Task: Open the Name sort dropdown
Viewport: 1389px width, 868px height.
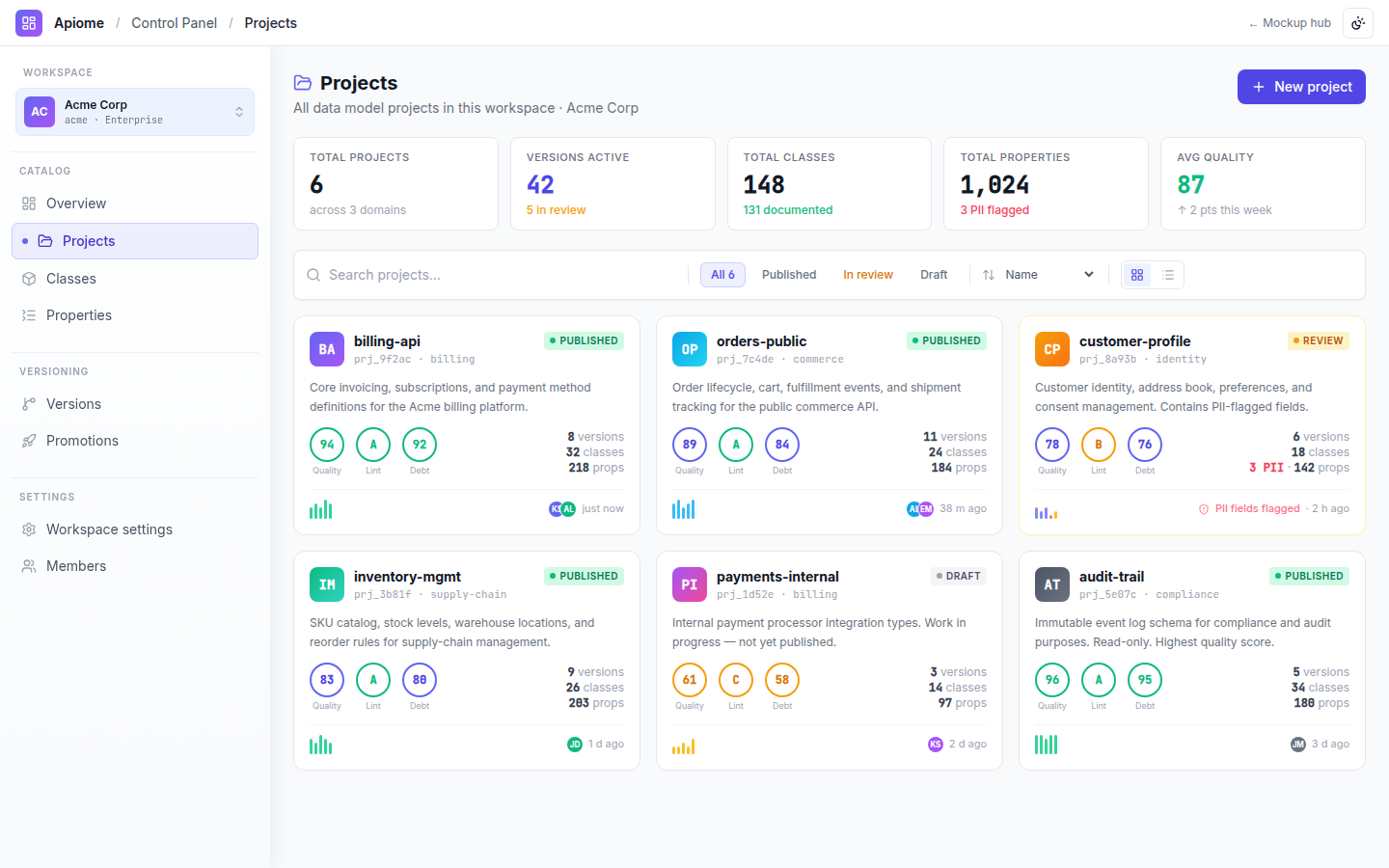Action: tap(1049, 275)
